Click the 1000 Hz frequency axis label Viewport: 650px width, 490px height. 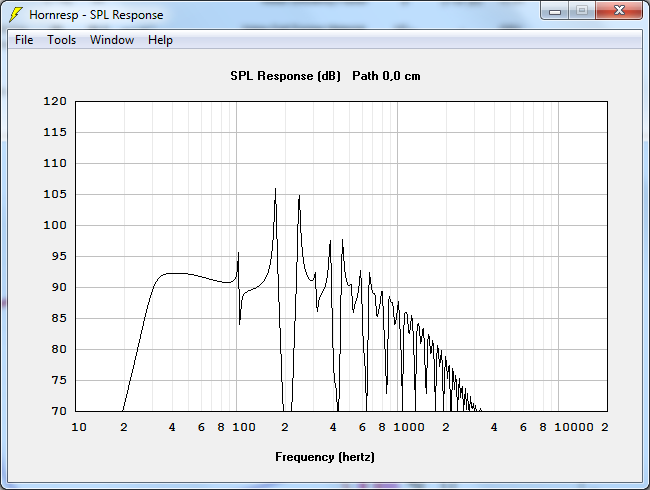click(x=409, y=427)
